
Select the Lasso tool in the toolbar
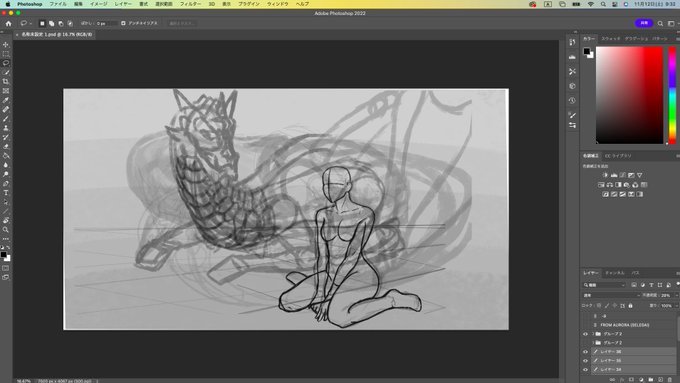(6, 63)
